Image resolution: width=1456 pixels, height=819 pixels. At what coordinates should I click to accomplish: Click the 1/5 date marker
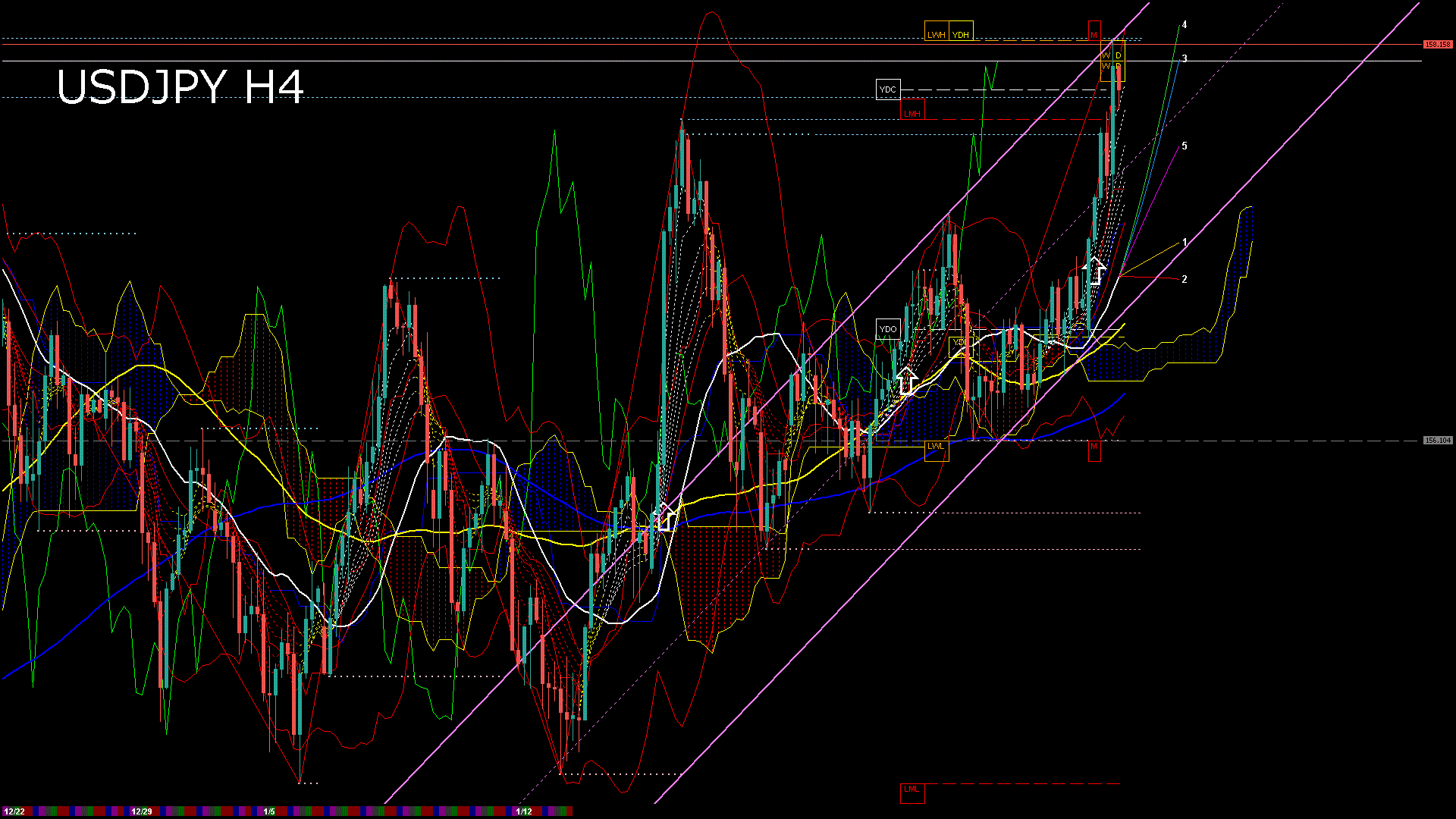269,811
